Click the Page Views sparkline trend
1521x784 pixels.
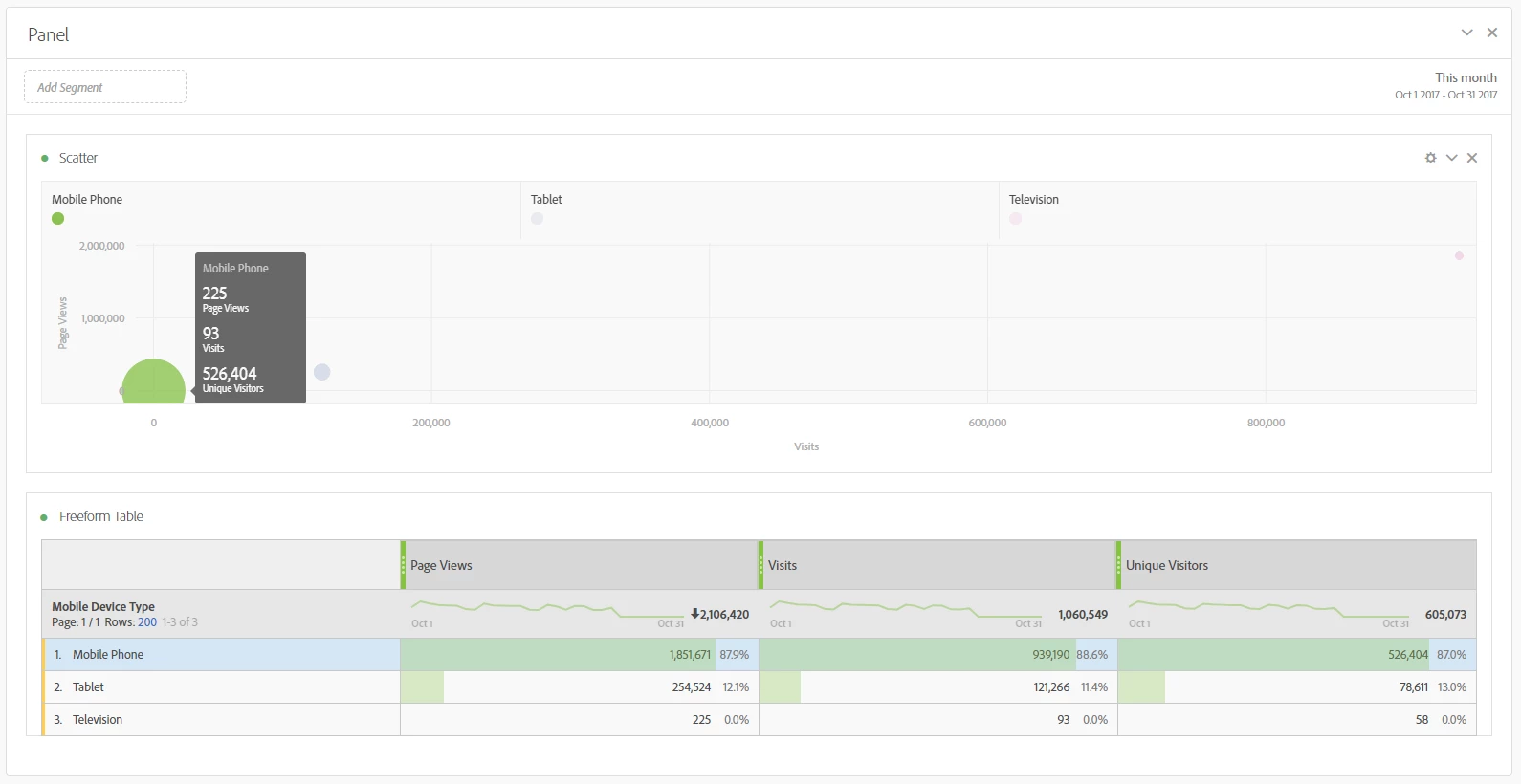point(547,608)
